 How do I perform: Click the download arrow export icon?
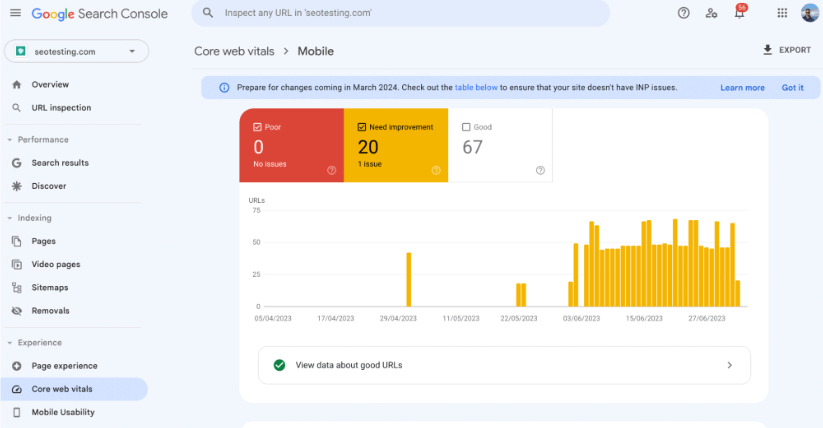(767, 50)
